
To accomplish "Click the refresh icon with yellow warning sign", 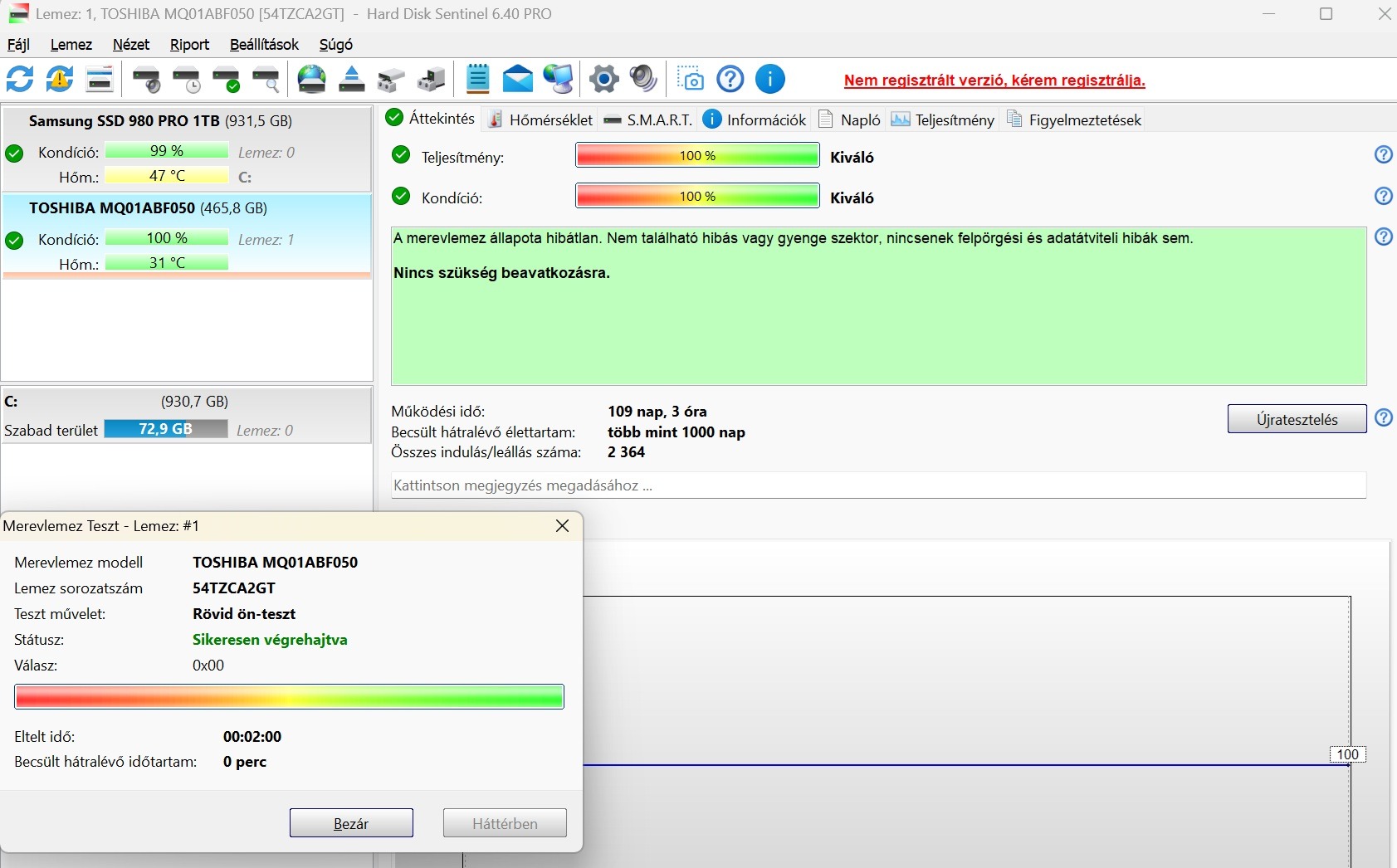I will (x=60, y=80).
